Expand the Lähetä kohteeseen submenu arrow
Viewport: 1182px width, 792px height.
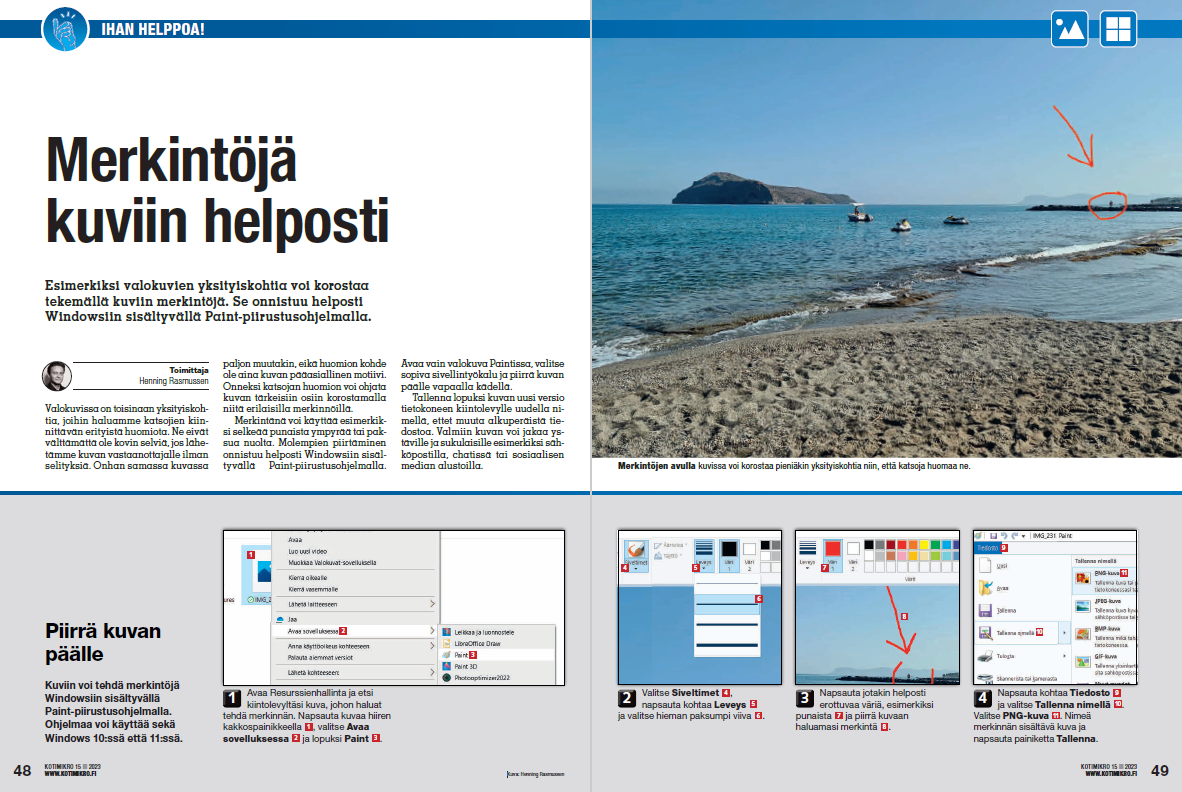(x=432, y=672)
